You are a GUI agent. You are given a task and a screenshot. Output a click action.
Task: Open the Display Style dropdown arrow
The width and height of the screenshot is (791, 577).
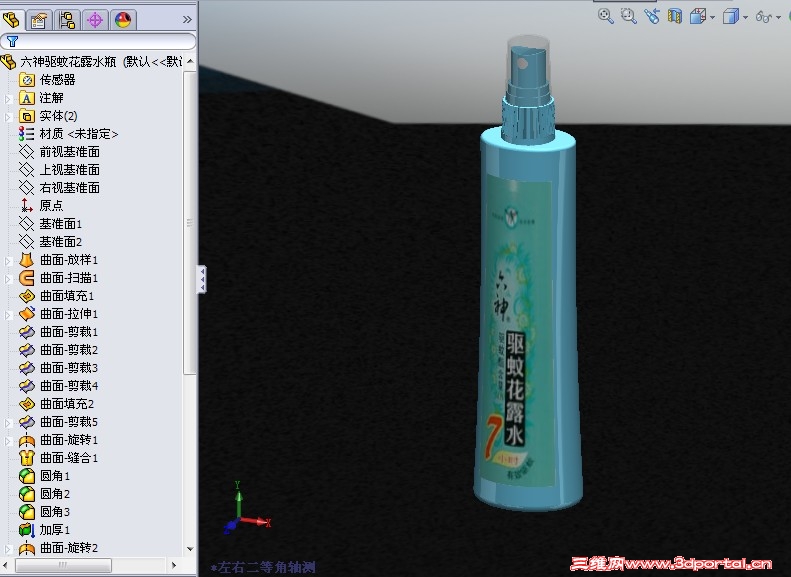(746, 17)
